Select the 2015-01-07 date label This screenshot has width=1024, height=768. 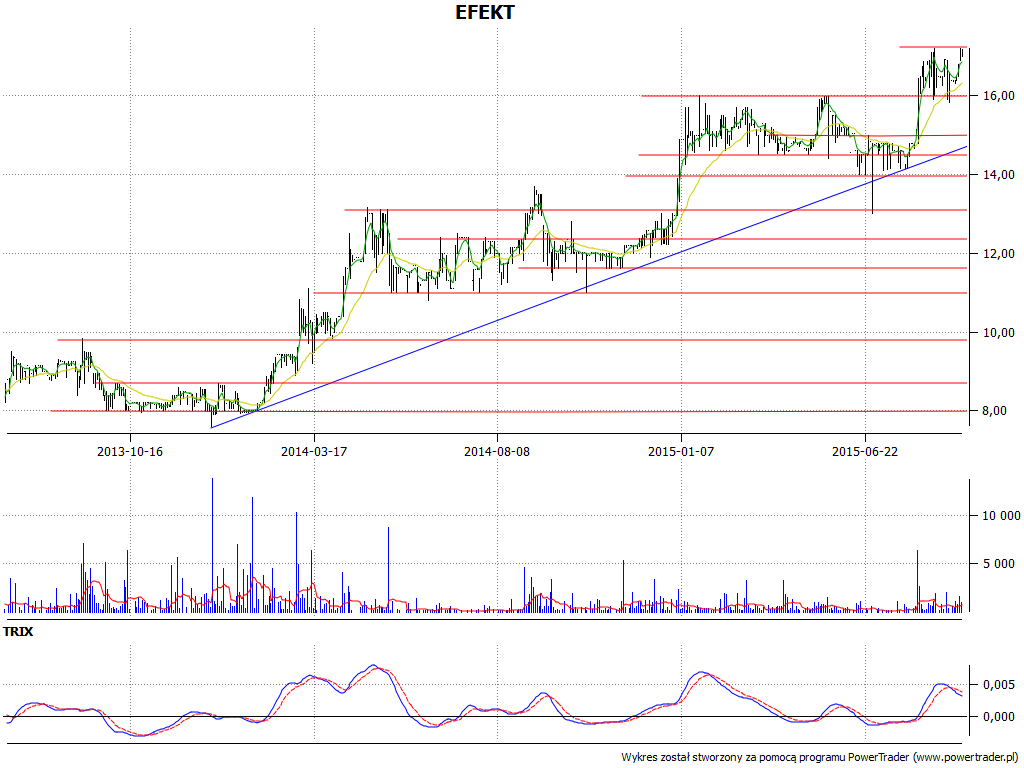(x=681, y=451)
